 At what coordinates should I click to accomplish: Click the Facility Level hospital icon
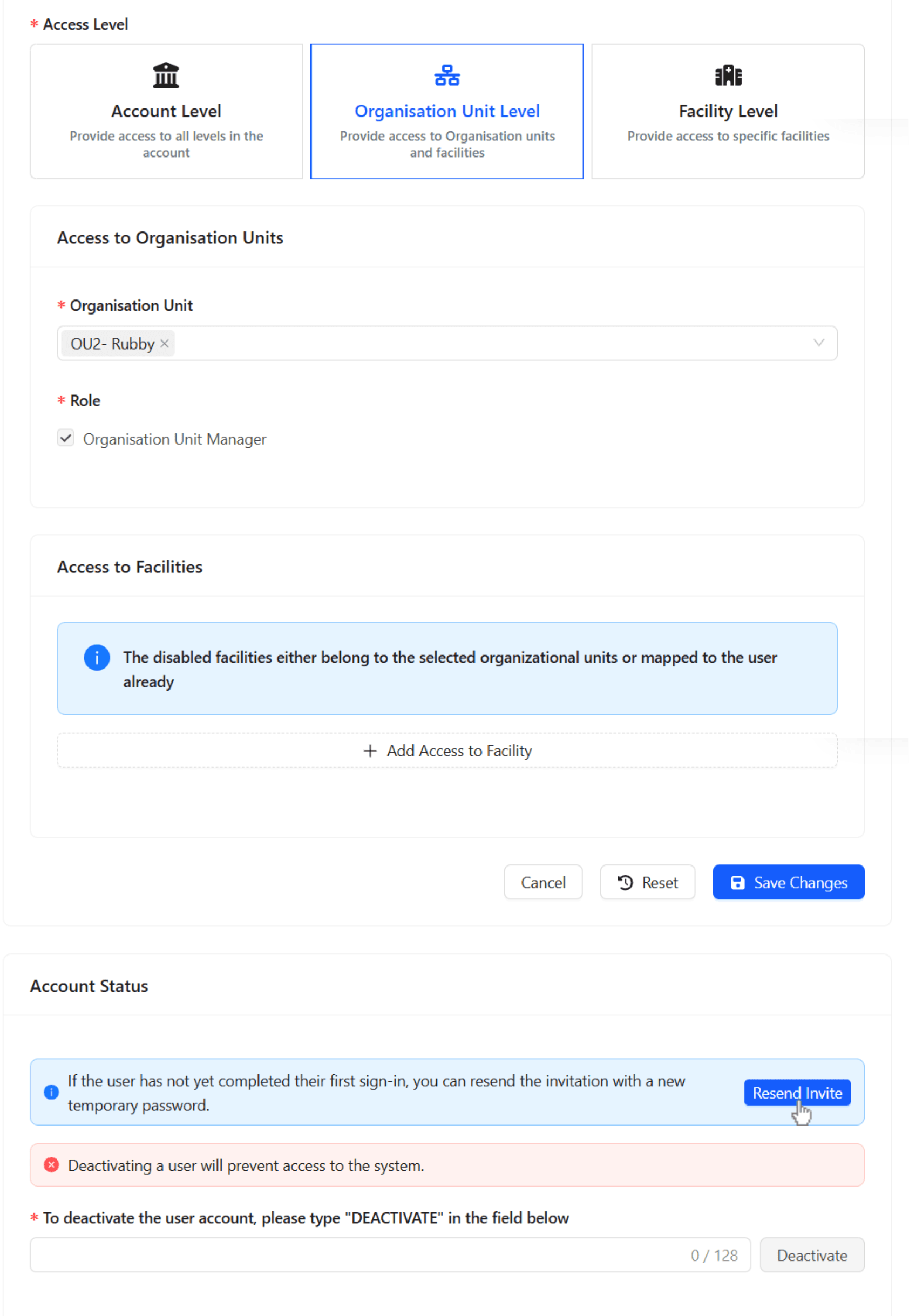click(727, 75)
